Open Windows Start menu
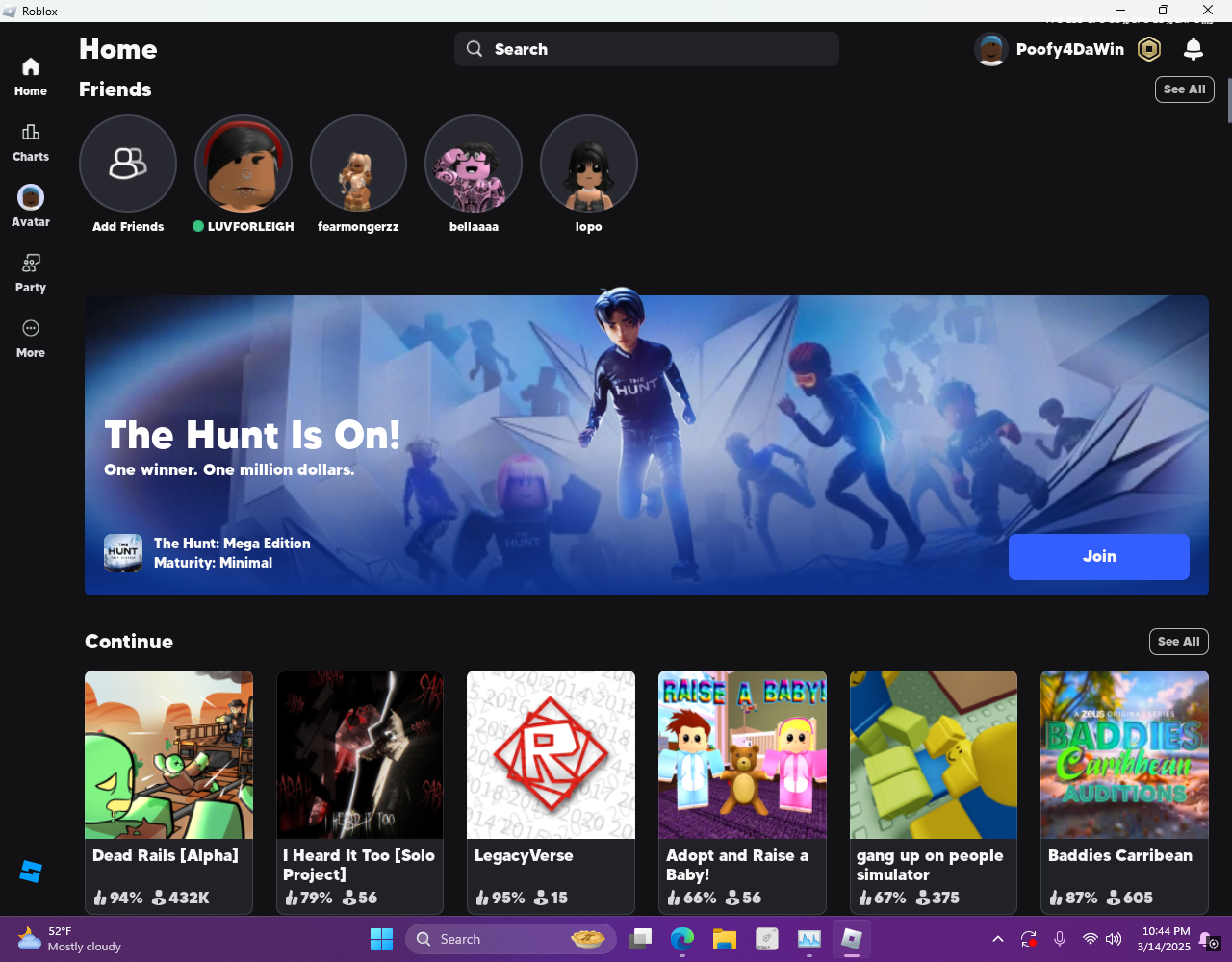This screenshot has width=1232, height=962. pos(382,939)
